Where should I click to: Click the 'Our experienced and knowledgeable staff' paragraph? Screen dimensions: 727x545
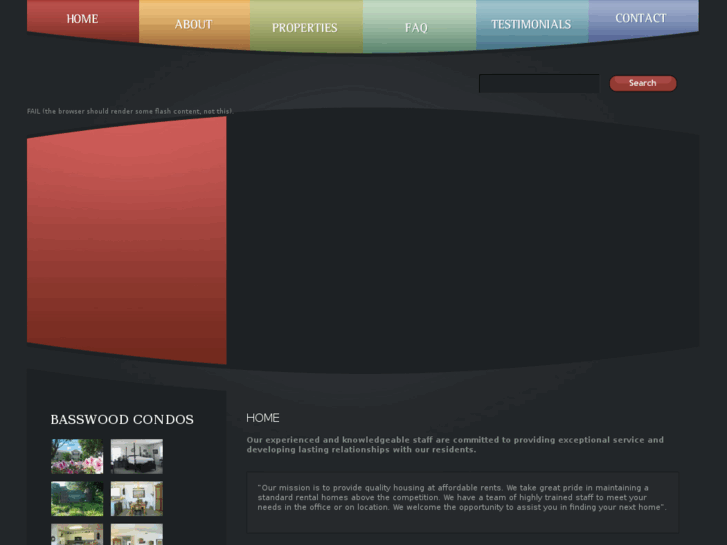coord(455,444)
